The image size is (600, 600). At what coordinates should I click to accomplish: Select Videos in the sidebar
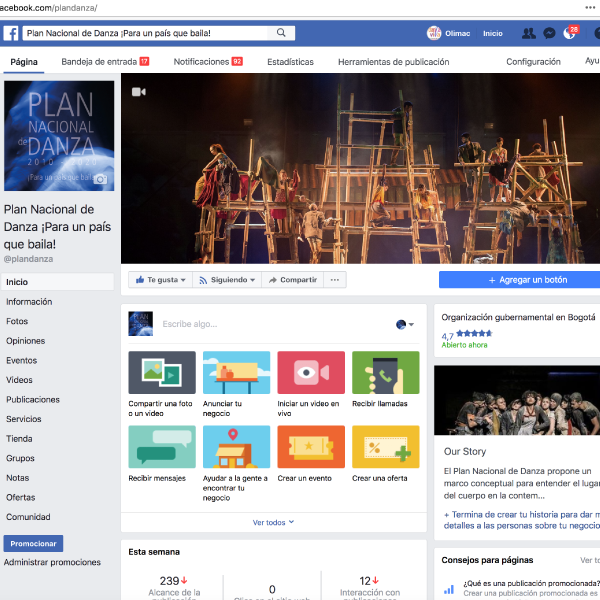point(19,380)
